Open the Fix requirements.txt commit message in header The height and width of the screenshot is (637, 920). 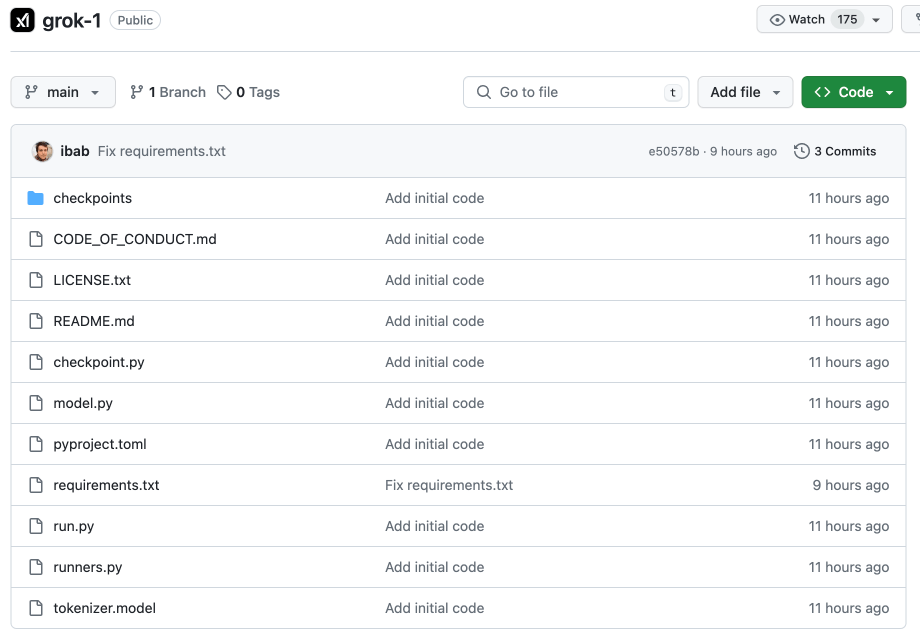click(x=161, y=152)
